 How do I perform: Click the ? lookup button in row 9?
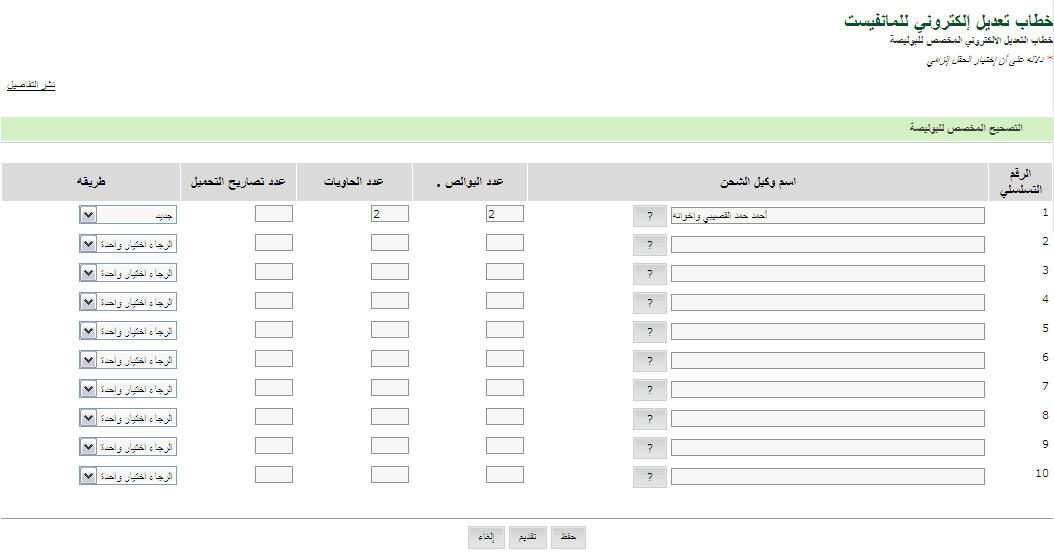point(650,447)
